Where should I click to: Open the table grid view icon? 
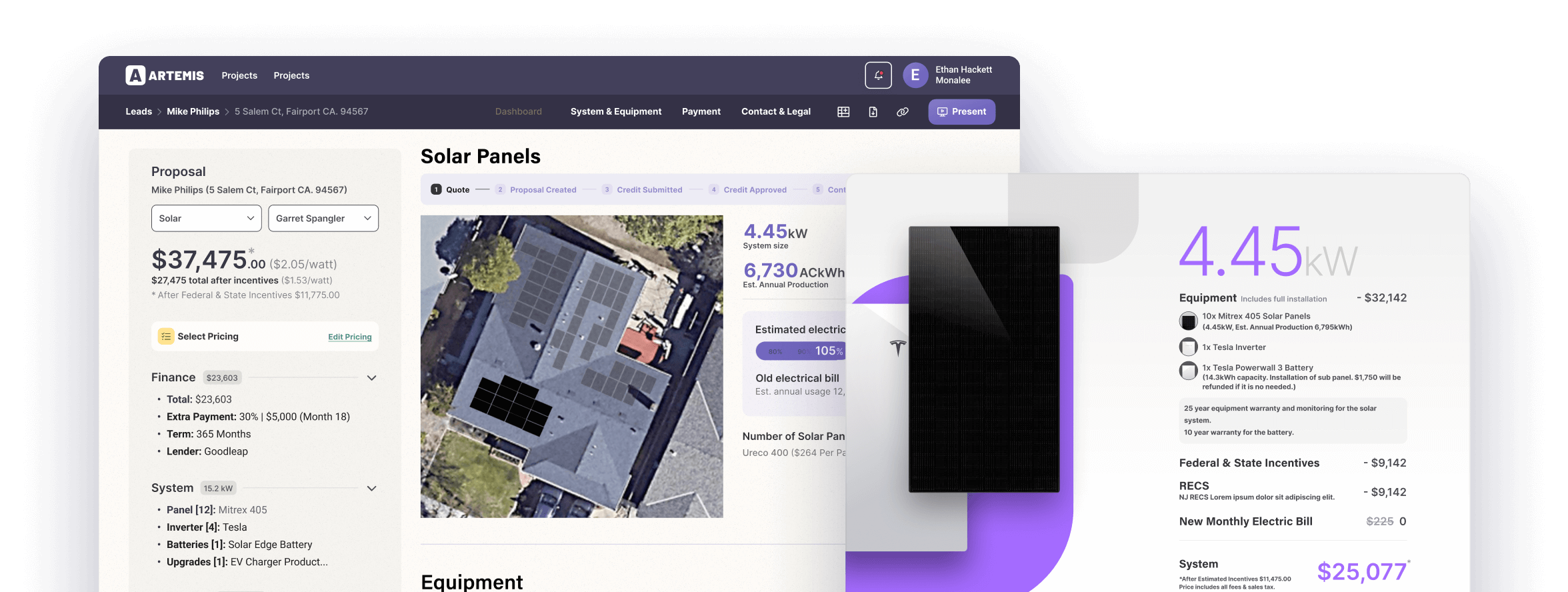pos(843,112)
